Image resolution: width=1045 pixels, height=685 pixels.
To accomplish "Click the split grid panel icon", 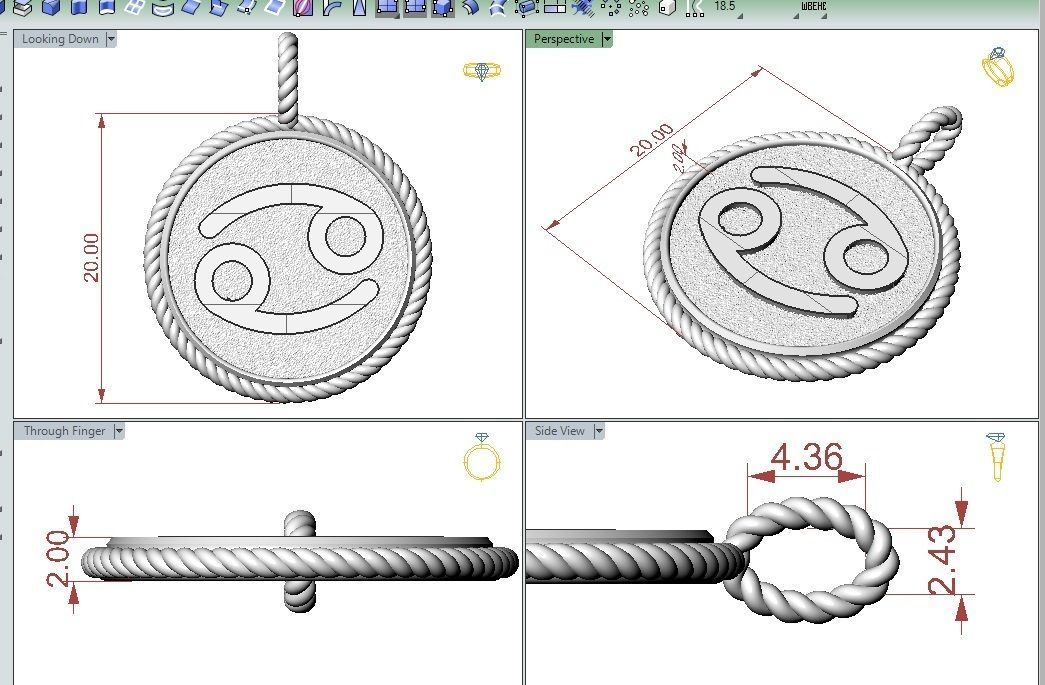I will pos(554,7).
